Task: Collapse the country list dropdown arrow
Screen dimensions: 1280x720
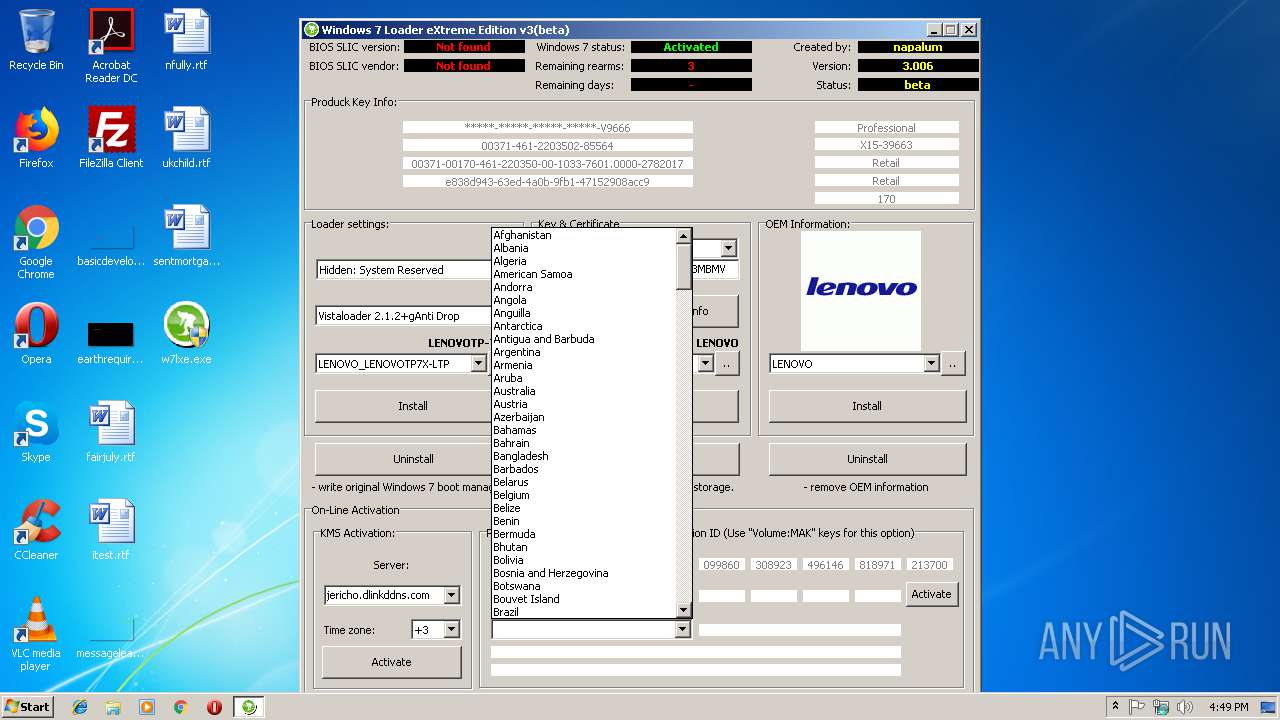Action: [x=682, y=630]
